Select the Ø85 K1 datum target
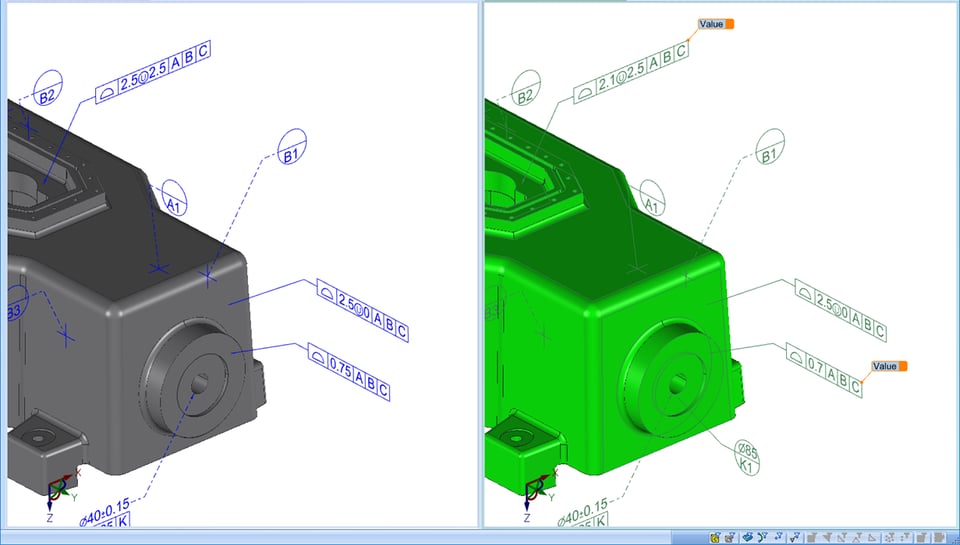Viewport: 960px width, 545px height. pos(746,457)
